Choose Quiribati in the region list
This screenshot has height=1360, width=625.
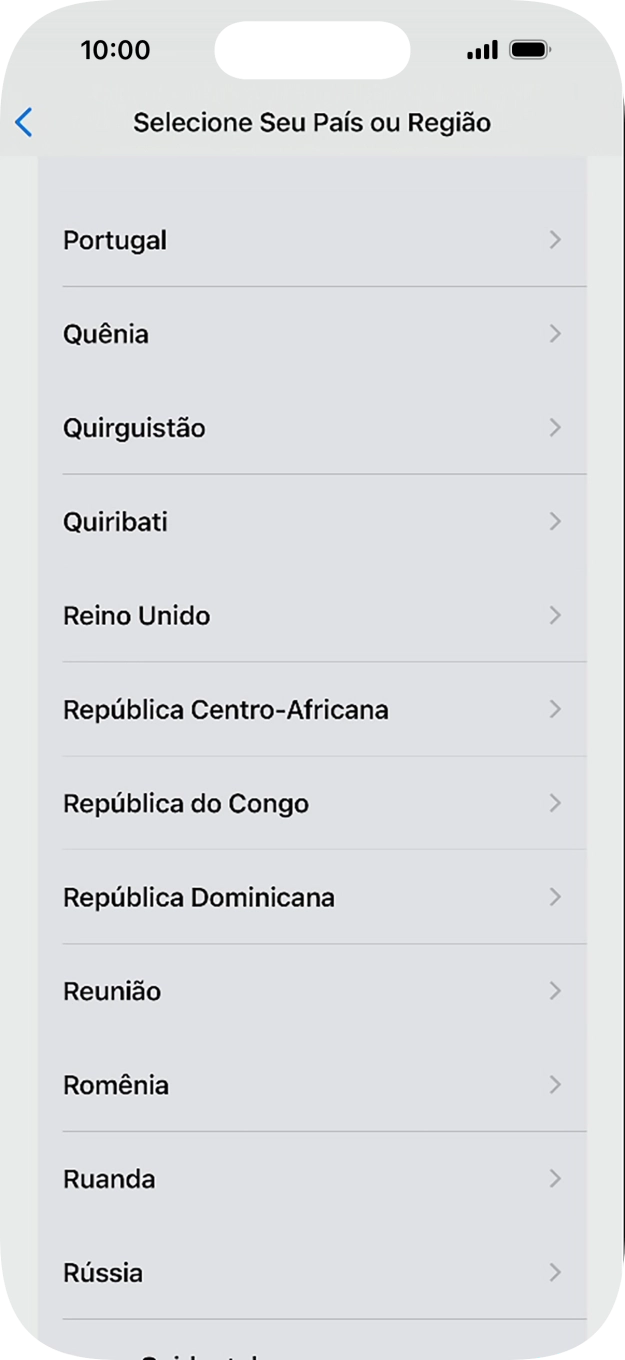tap(115, 522)
